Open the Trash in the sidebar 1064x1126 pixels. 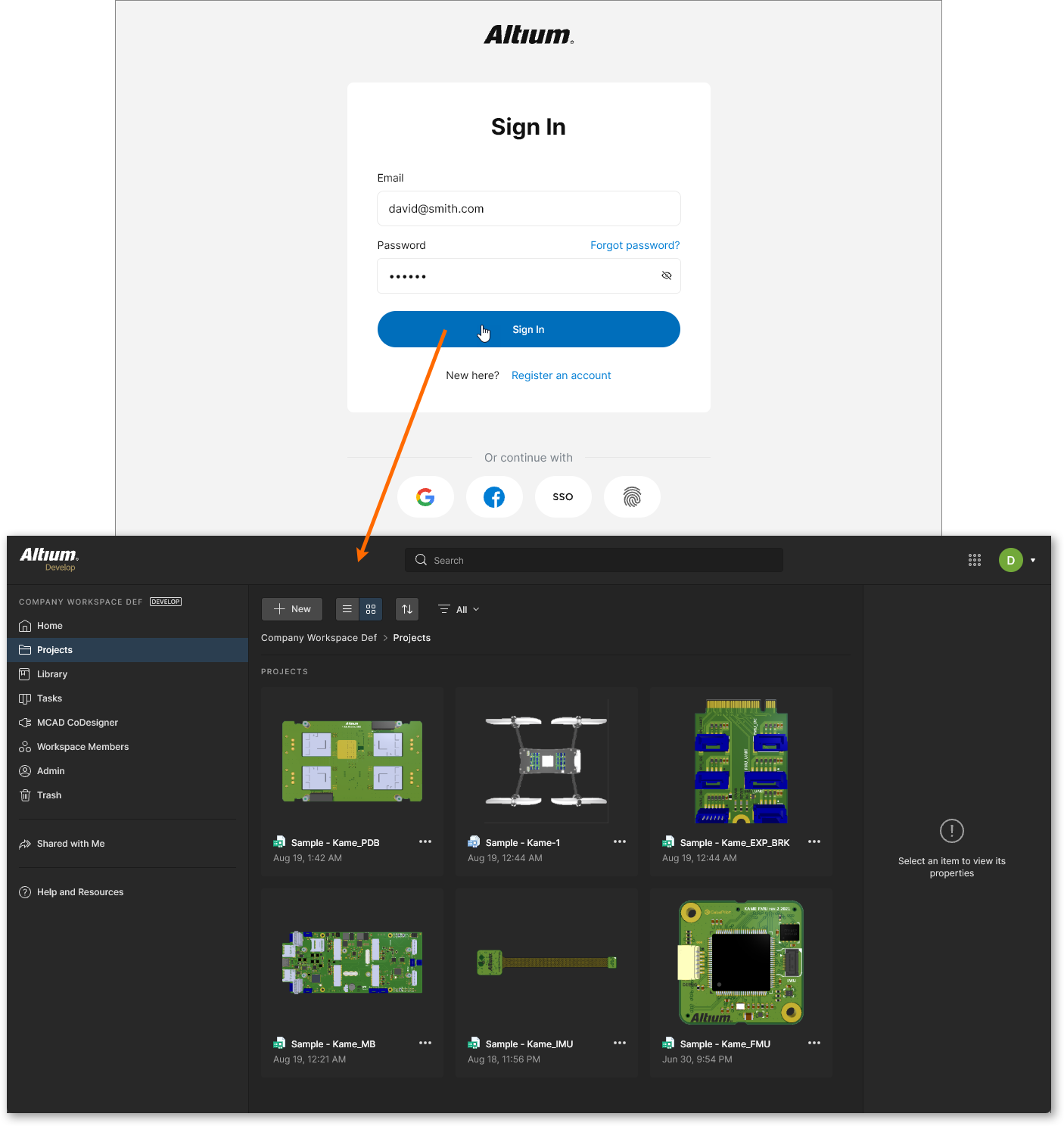coord(127,795)
